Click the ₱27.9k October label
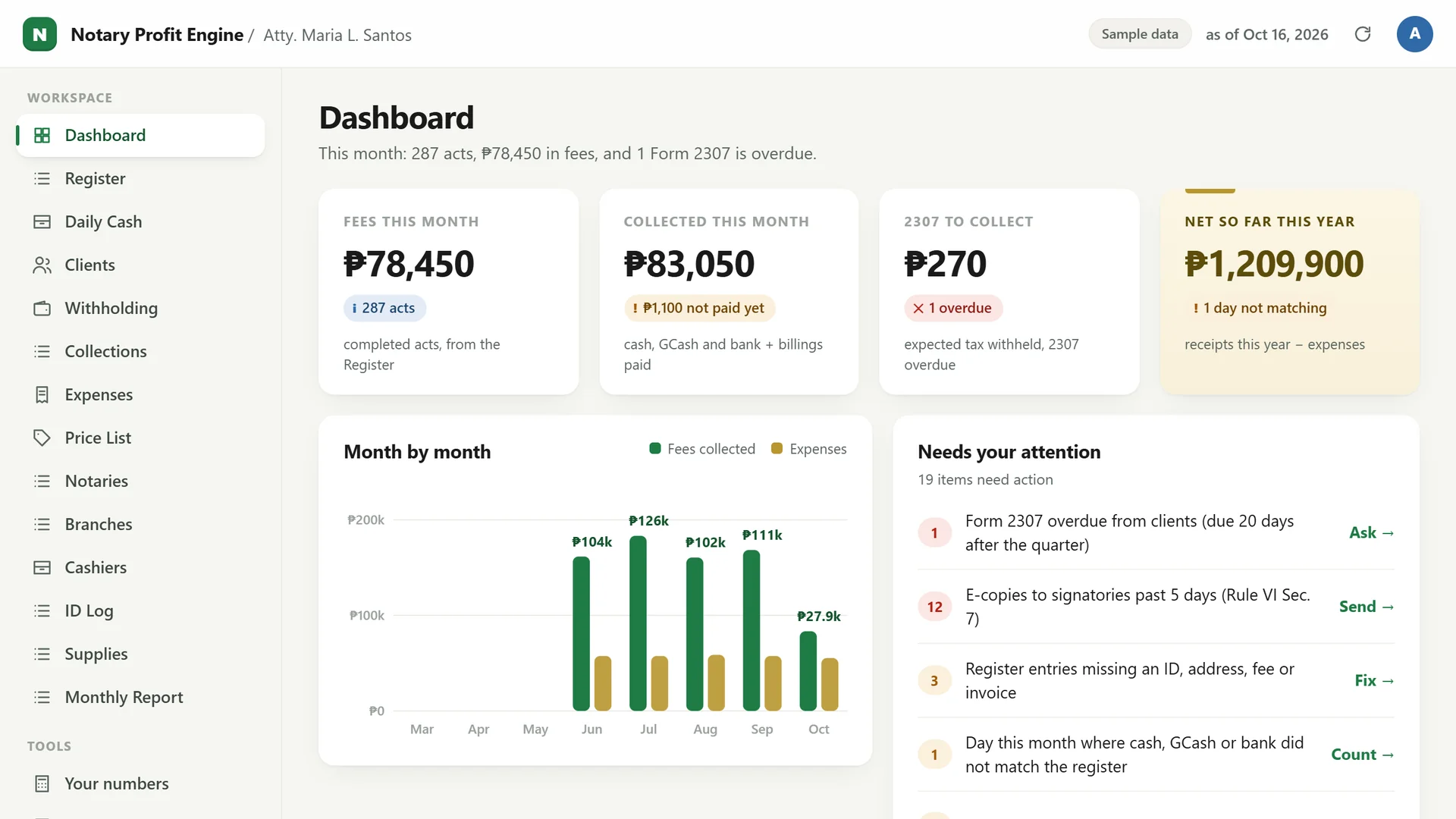This screenshot has width=1456, height=819. click(818, 616)
